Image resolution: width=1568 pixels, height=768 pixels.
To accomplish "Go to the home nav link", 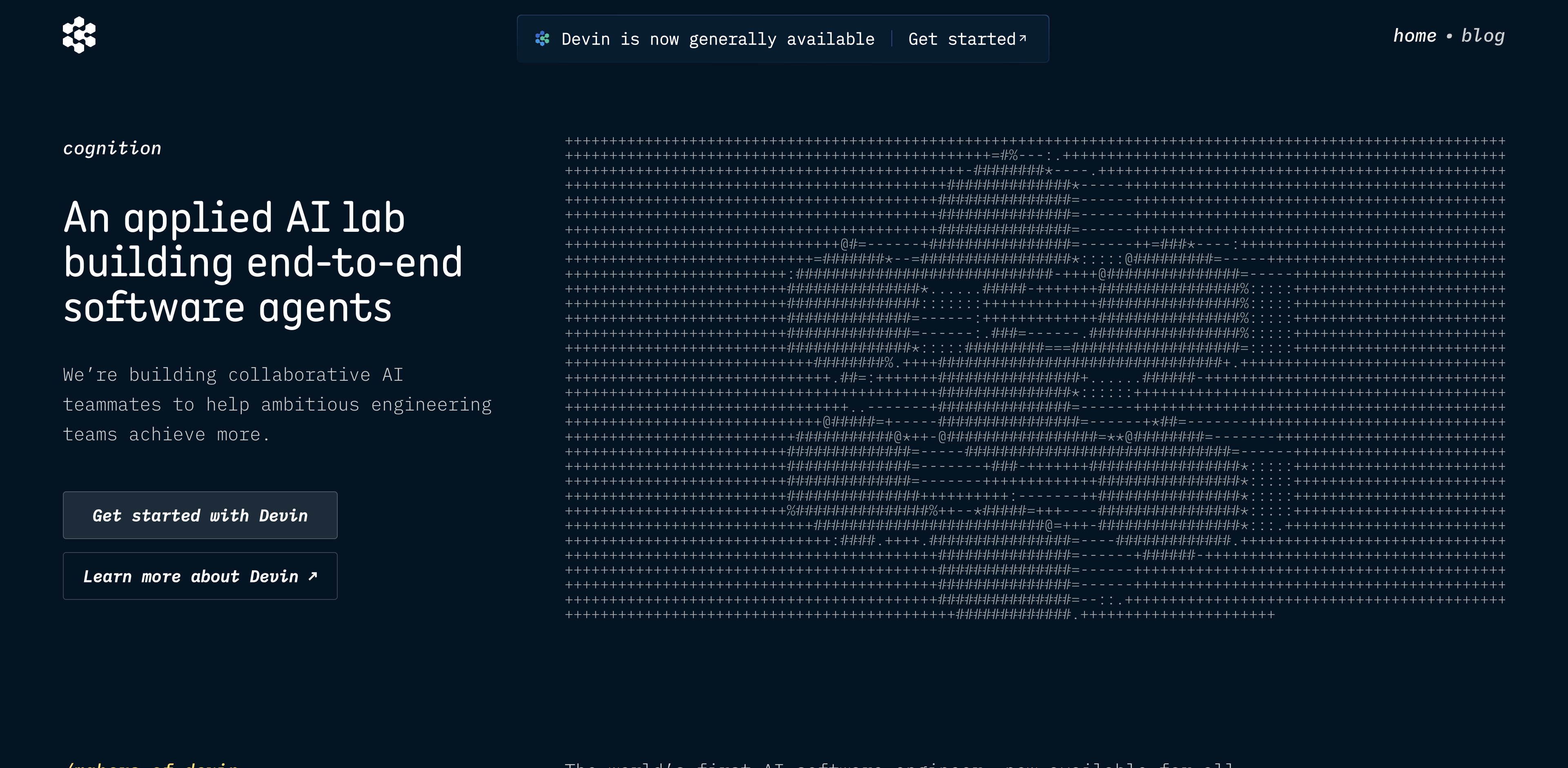I will tap(1414, 36).
